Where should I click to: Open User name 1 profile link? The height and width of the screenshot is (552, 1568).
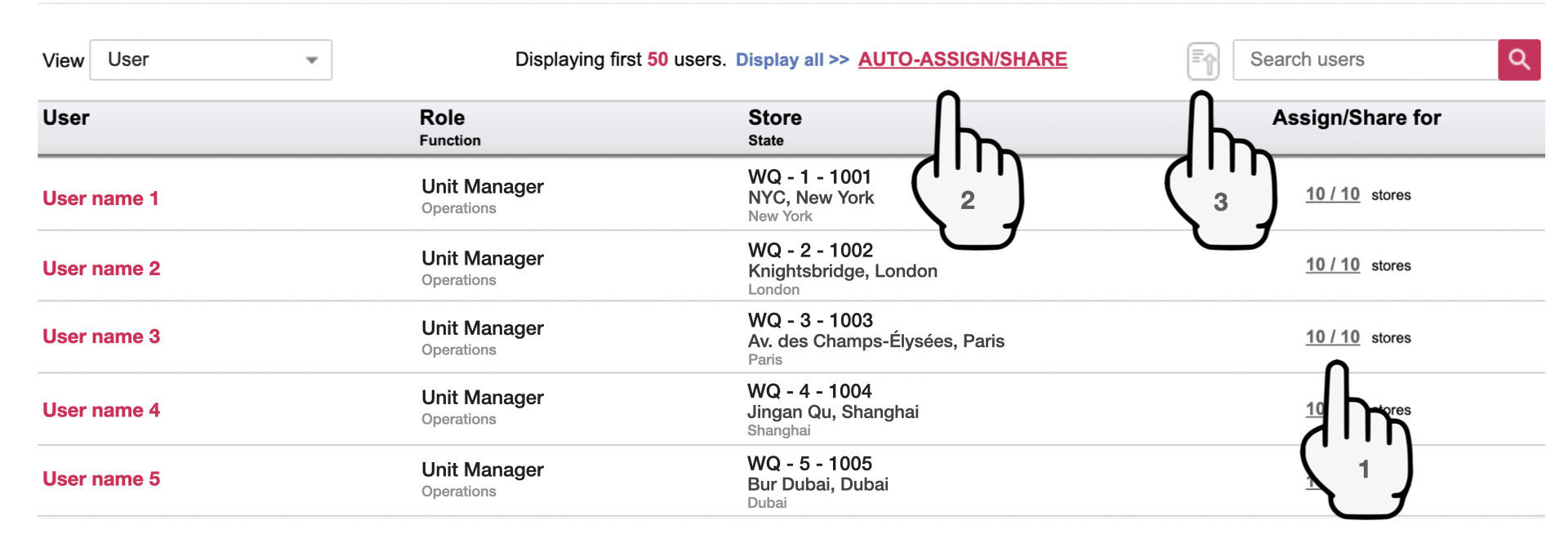pyautogui.click(x=100, y=198)
